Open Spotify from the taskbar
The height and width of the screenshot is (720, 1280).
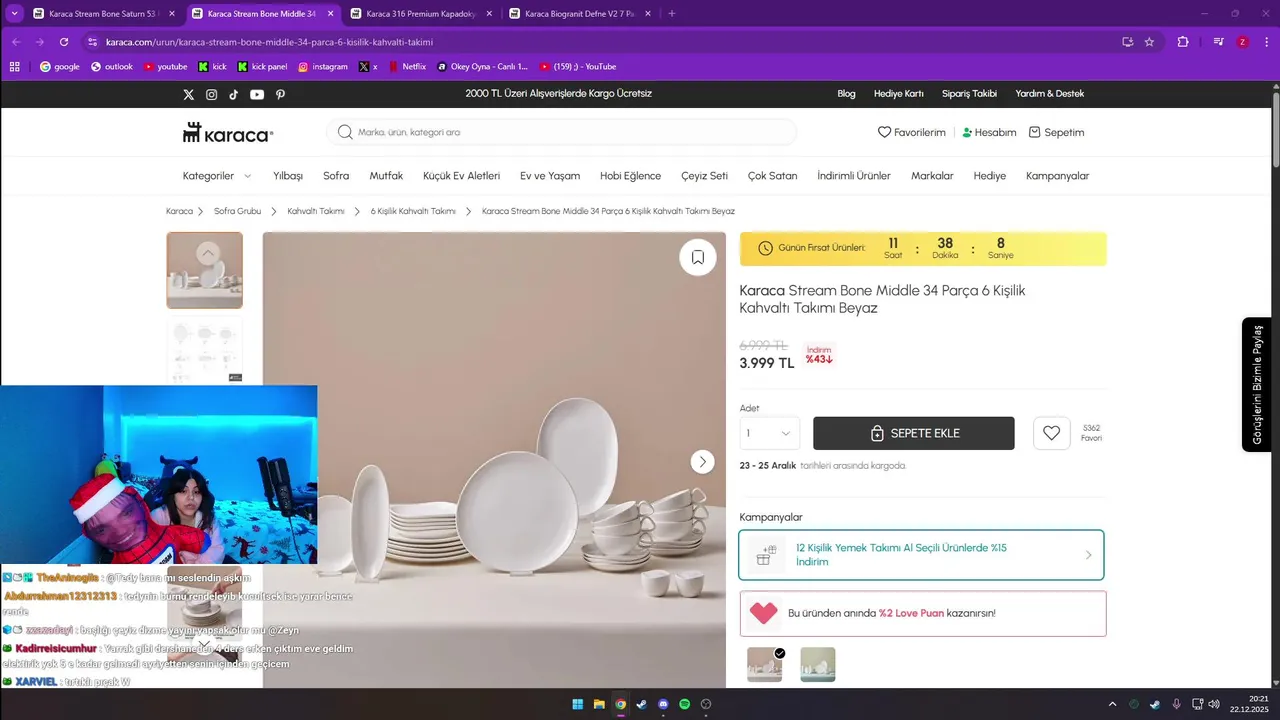tap(685, 704)
